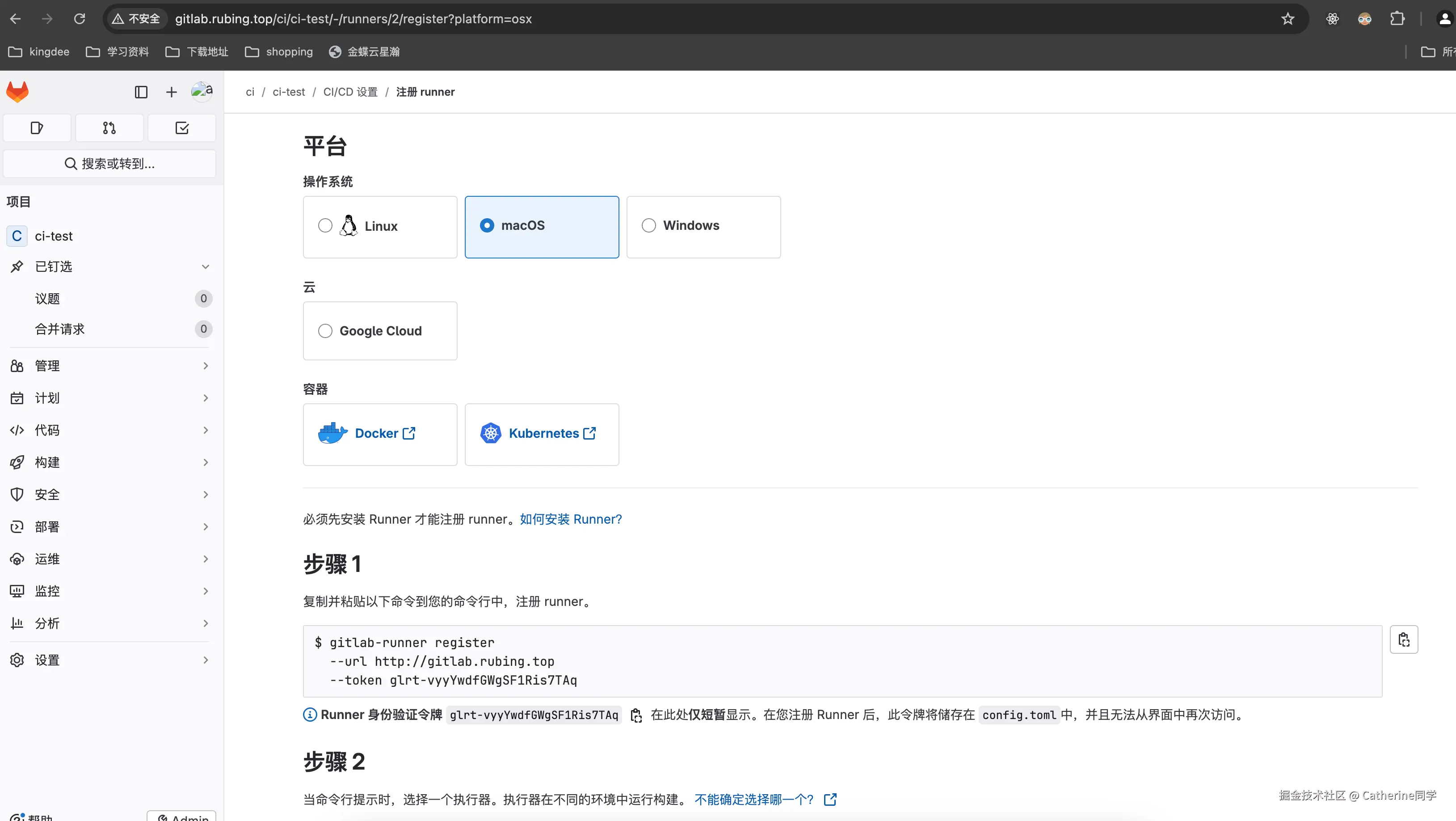Click the 搜索或转到 search field
Screen dimensions: 1456x821
pos(109,164)
